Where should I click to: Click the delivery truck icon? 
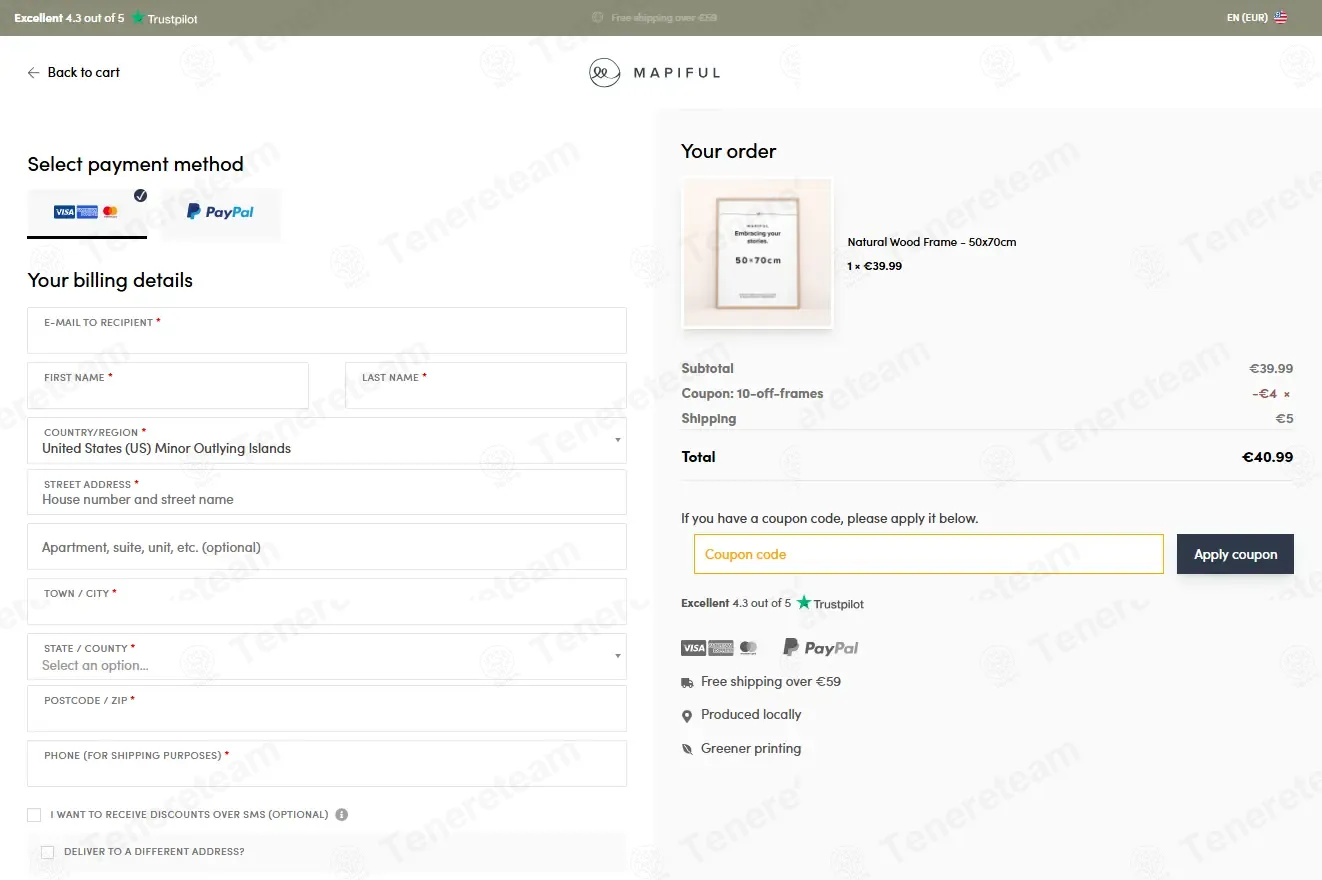[x=687, y=683]
